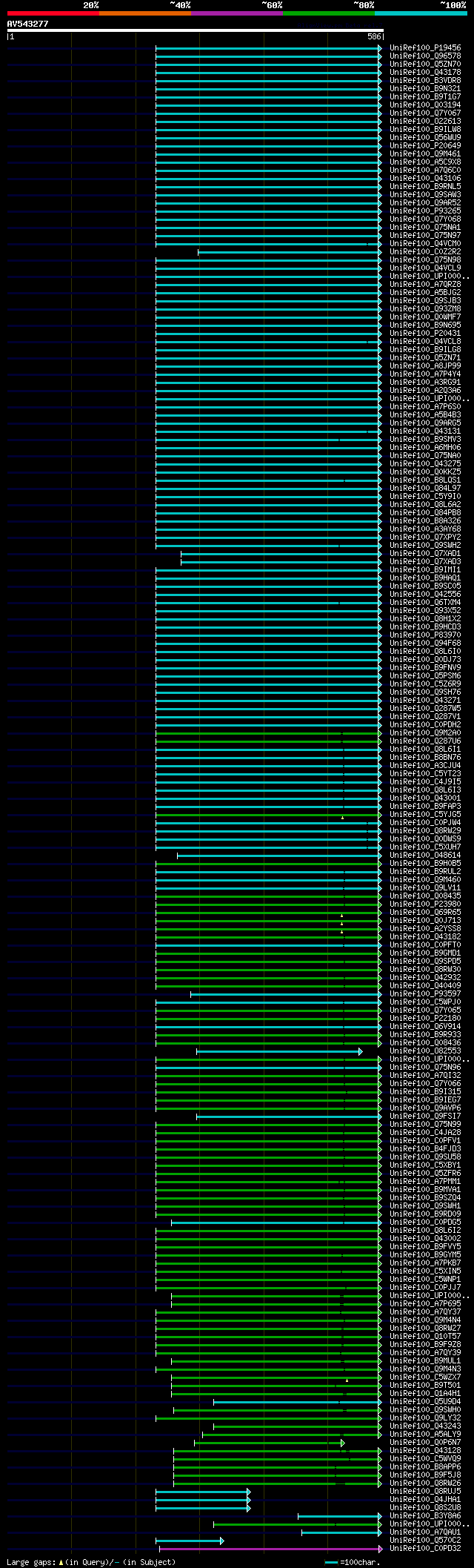Click the Large gaps legend text
The width and height of the screenshot is (474, 1568).
(91, 1562)
